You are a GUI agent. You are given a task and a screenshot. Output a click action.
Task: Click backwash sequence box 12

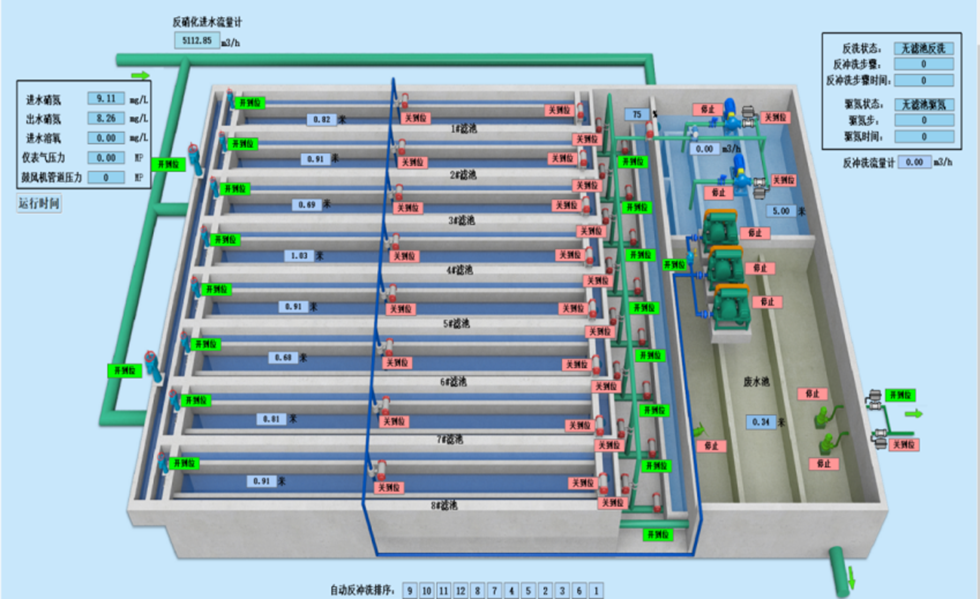[461, 590]
